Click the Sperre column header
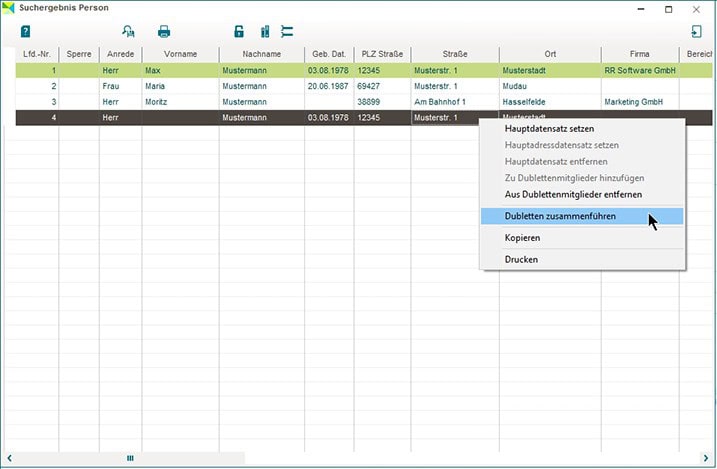The width and height of the screenshot is (717, 469). point(79,54)
